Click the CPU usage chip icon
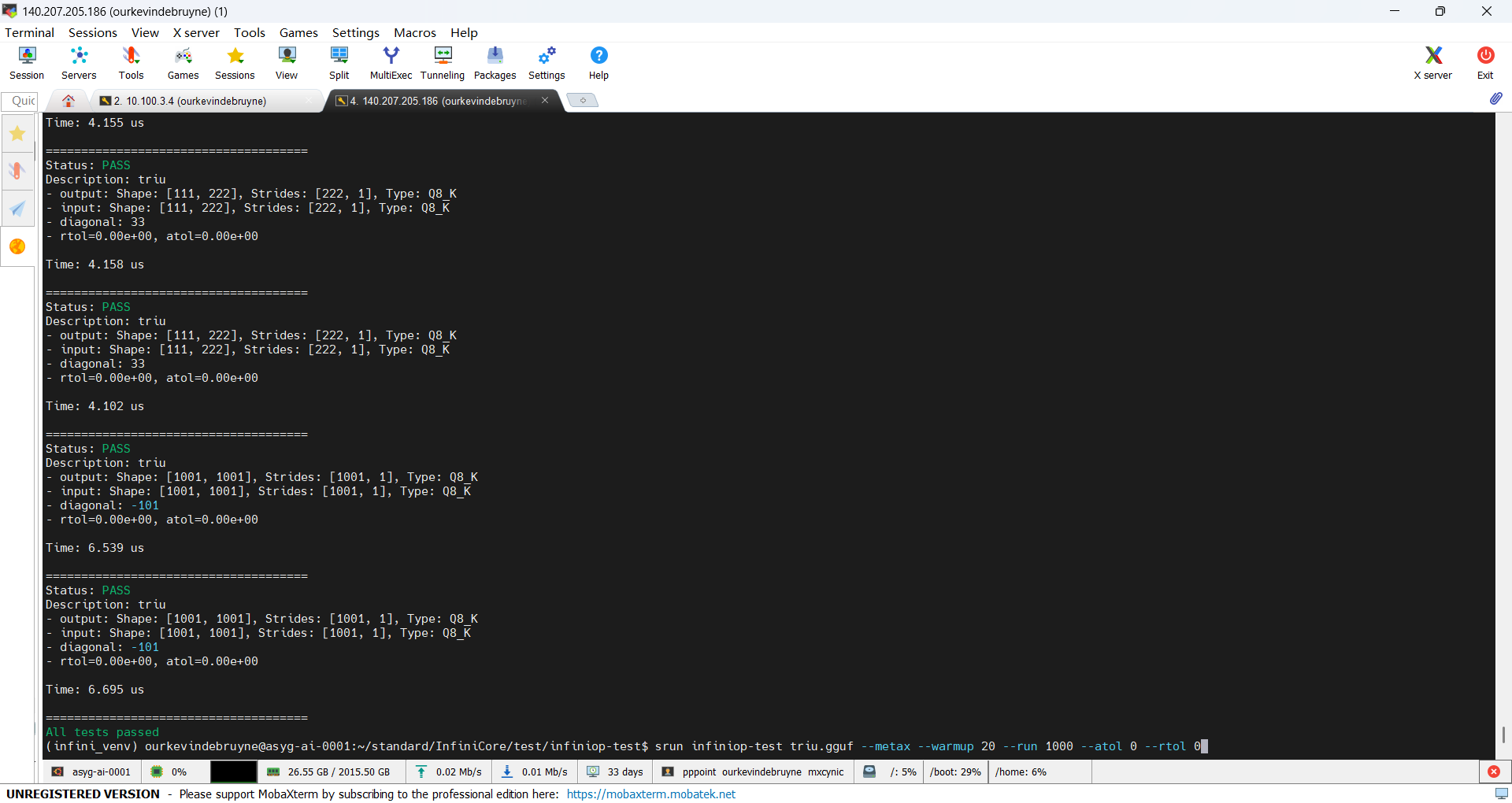The width and height of the screenshot is (1512, 803). click(x=157, y=772)
